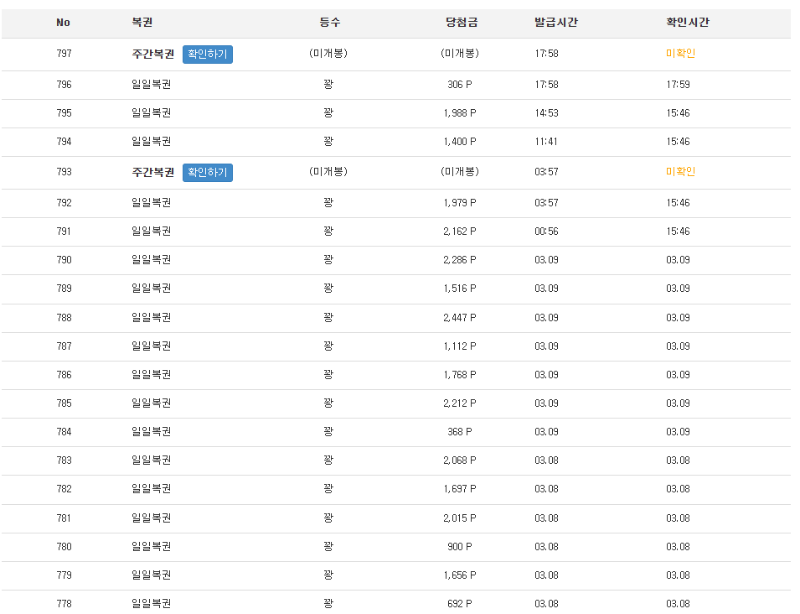Click the 미확인 status in row 797
Screen dimensions: 800x614
pos(680,54)
